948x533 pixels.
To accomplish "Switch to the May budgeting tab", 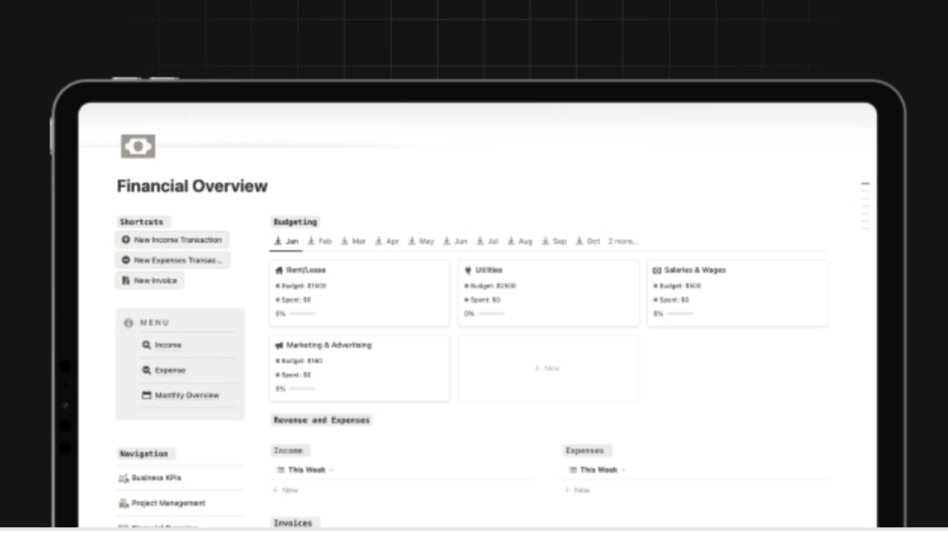I will tap(421, 241).
